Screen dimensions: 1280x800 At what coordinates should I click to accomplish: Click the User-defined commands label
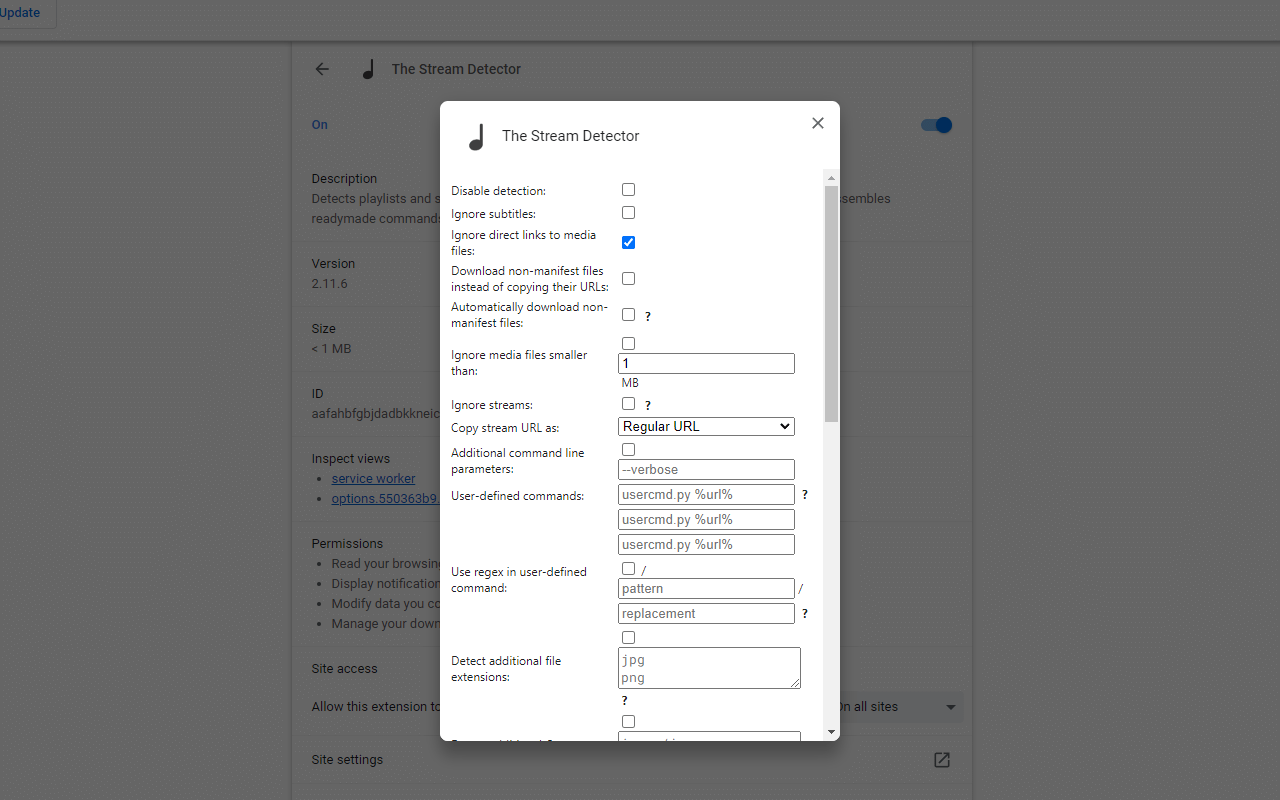click(x=517, y=496)
